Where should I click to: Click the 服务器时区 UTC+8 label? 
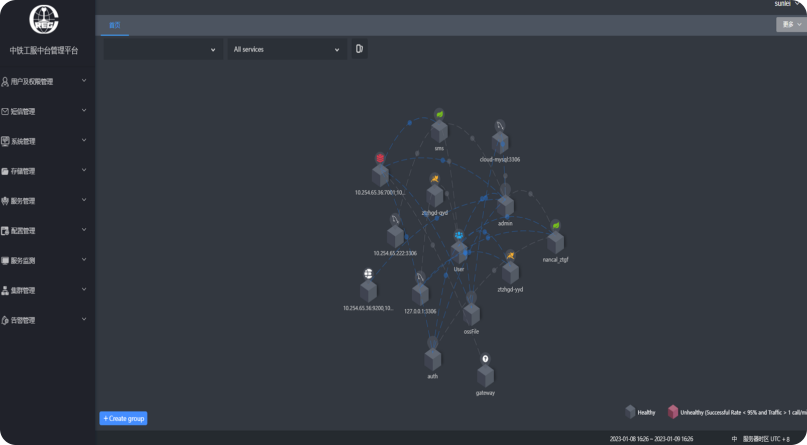(x=766, y=439)
